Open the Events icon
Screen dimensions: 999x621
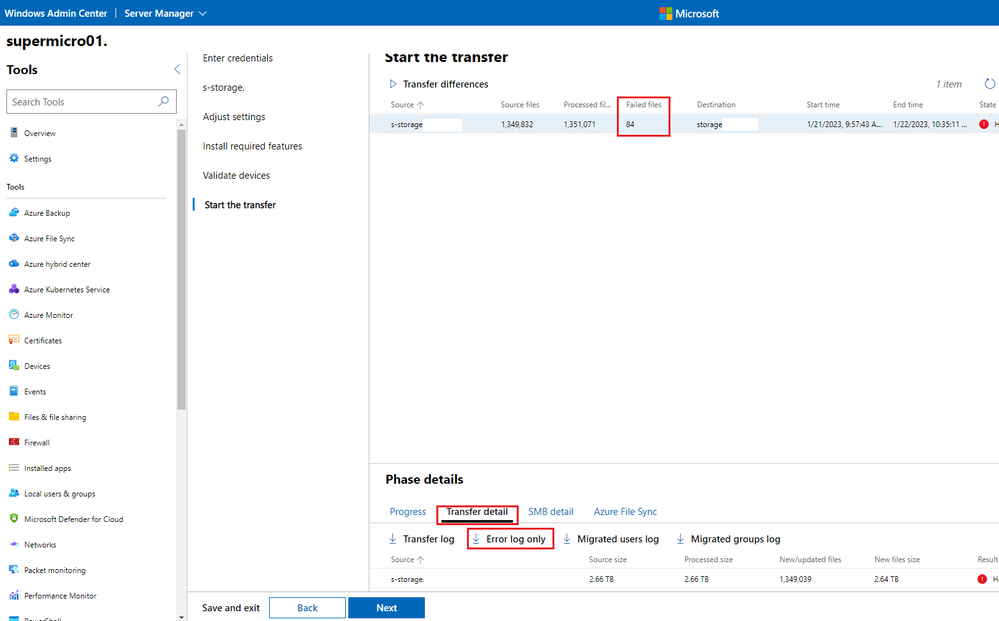[14, 390]
